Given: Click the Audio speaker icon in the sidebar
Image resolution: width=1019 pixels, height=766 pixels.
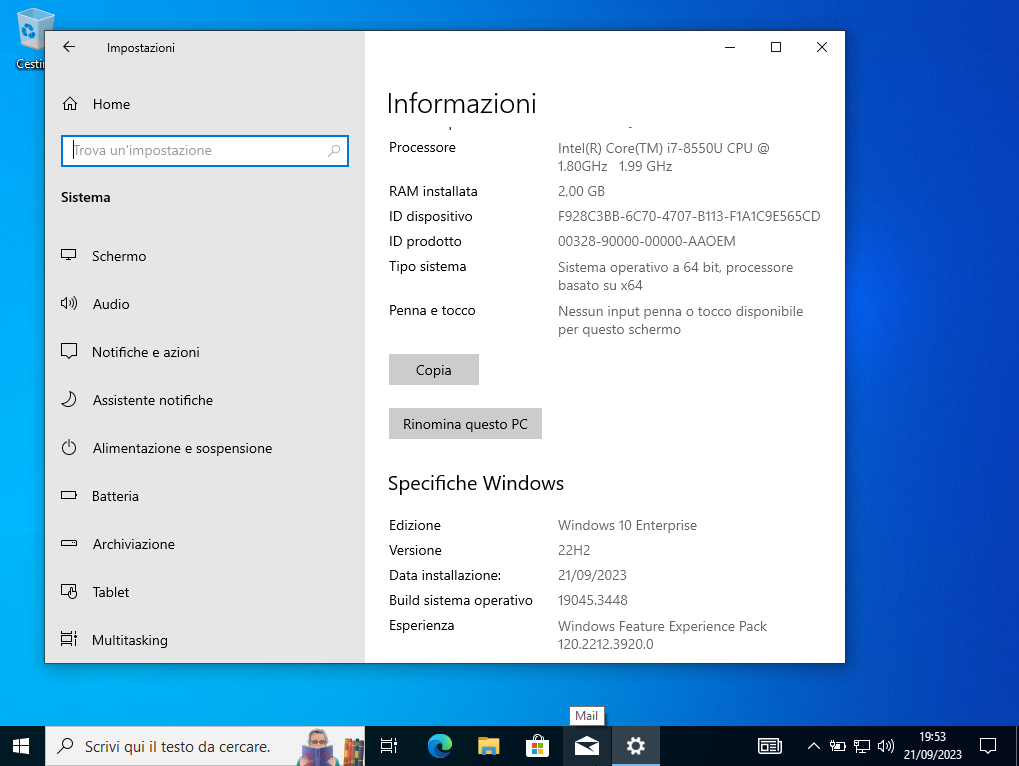Looking at the screenshot, I should pos(69,303).
